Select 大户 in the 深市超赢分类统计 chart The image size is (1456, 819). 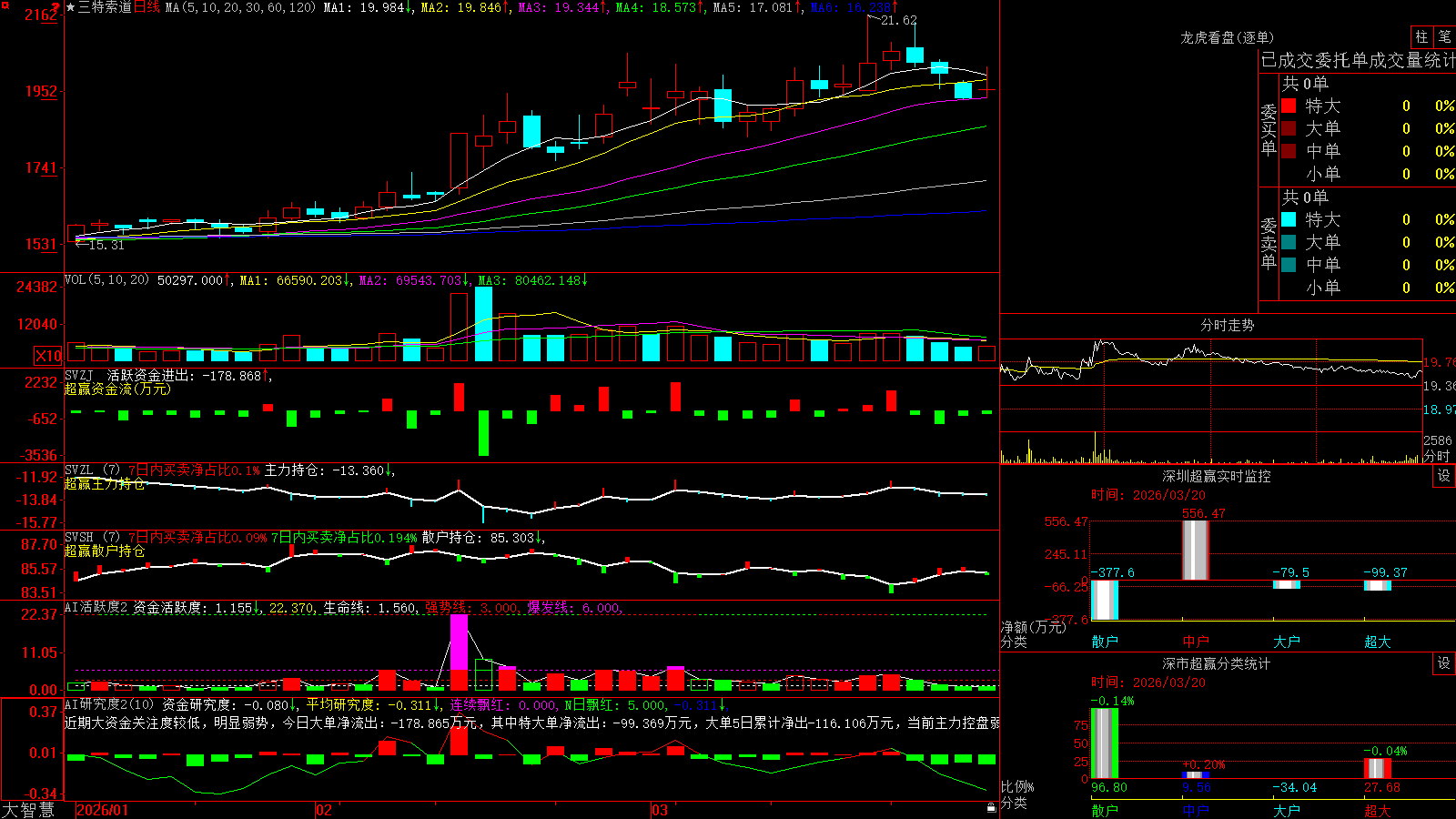[1287, 810]
